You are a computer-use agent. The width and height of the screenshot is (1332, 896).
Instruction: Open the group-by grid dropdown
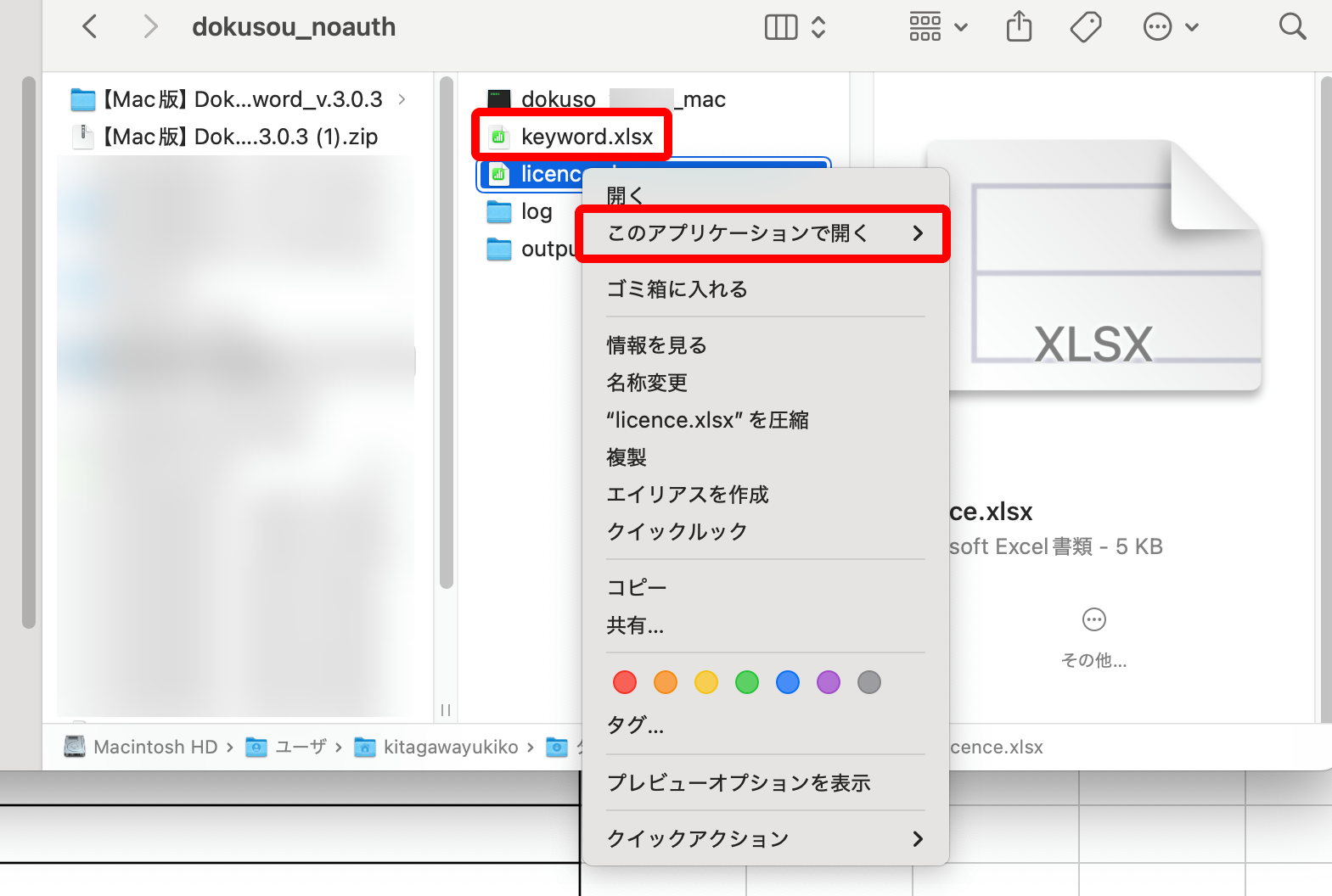coord(938,27)
